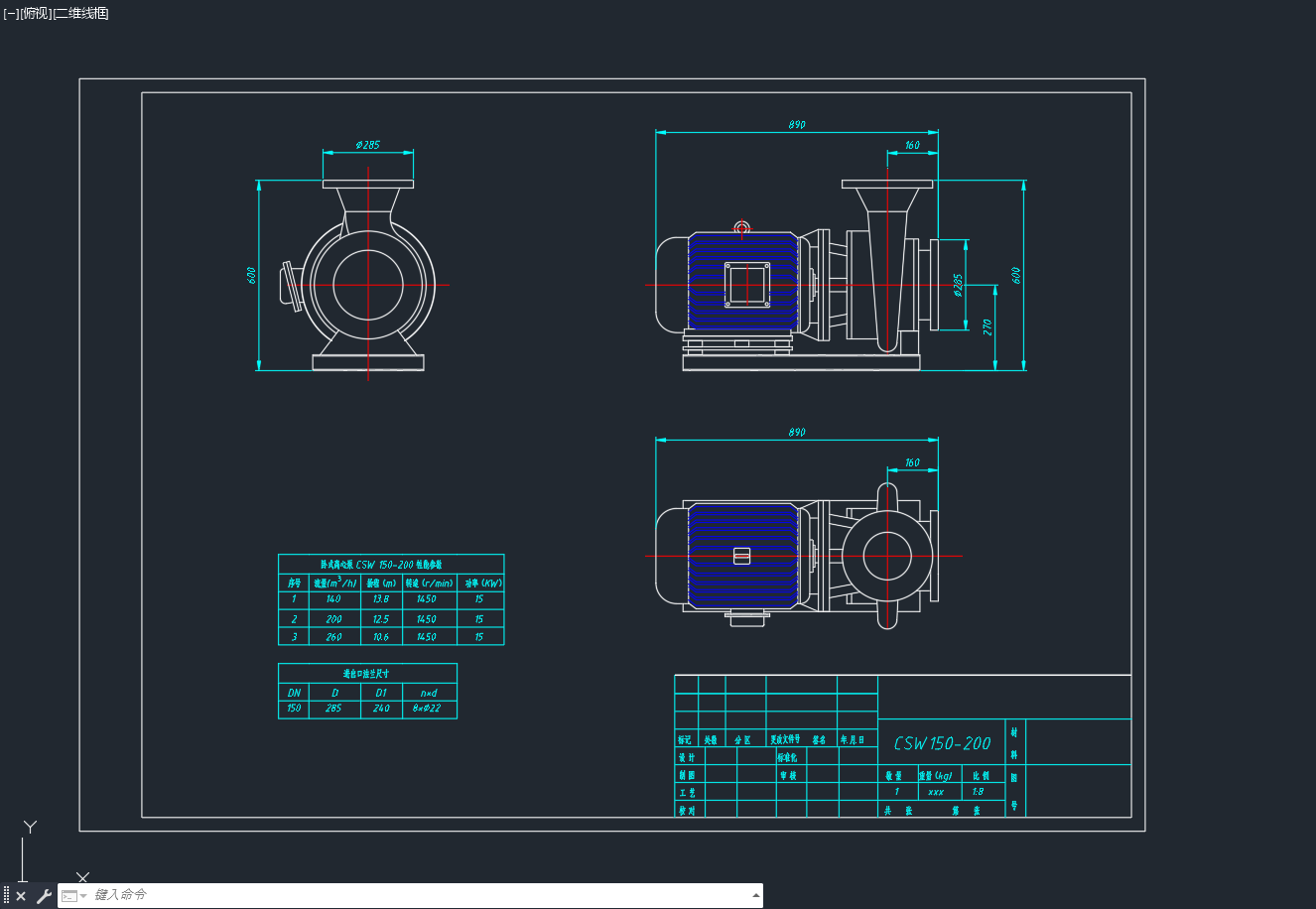Select the 1:8 scale value in title block
The height and width of the screenshot is (909, 1316).
(x=978, y=792)
